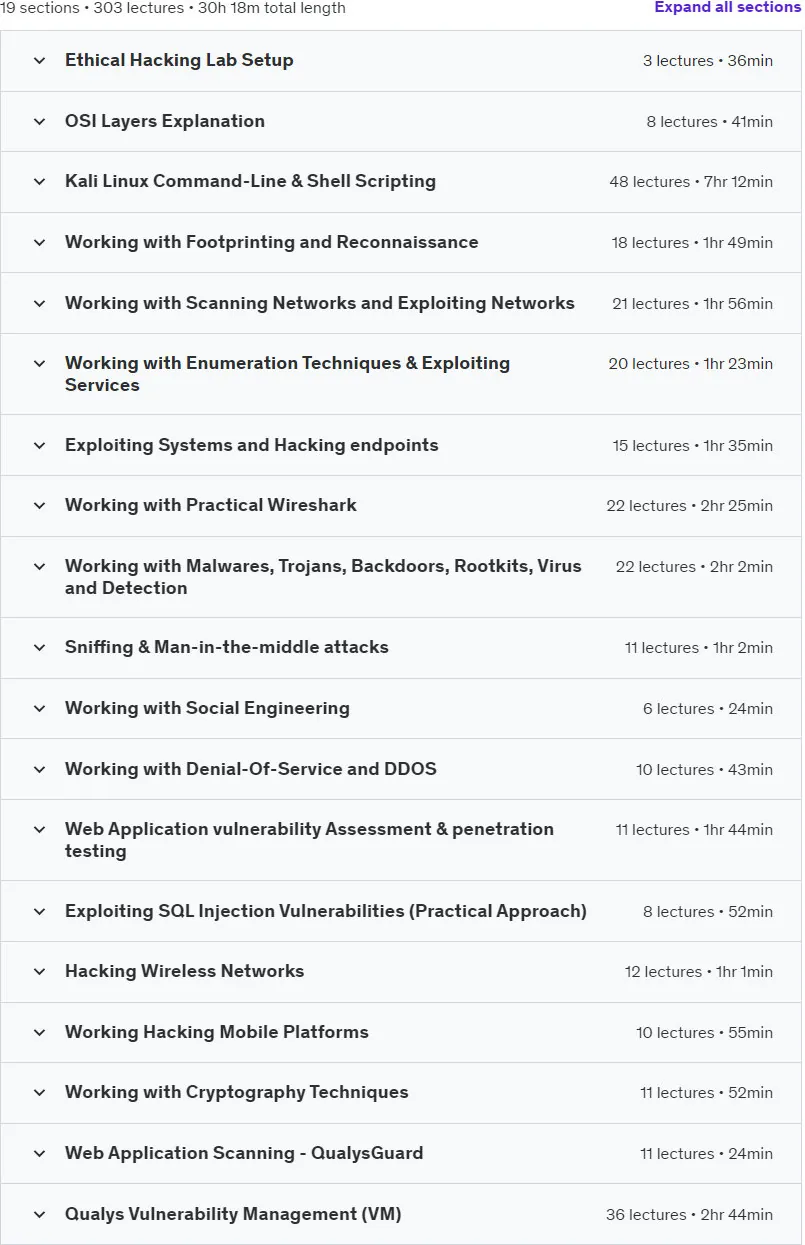Screen dimensions: 805x1245
Task: Expand Footprinting and Reconnaissance chevron arrow
Action: 40,243
